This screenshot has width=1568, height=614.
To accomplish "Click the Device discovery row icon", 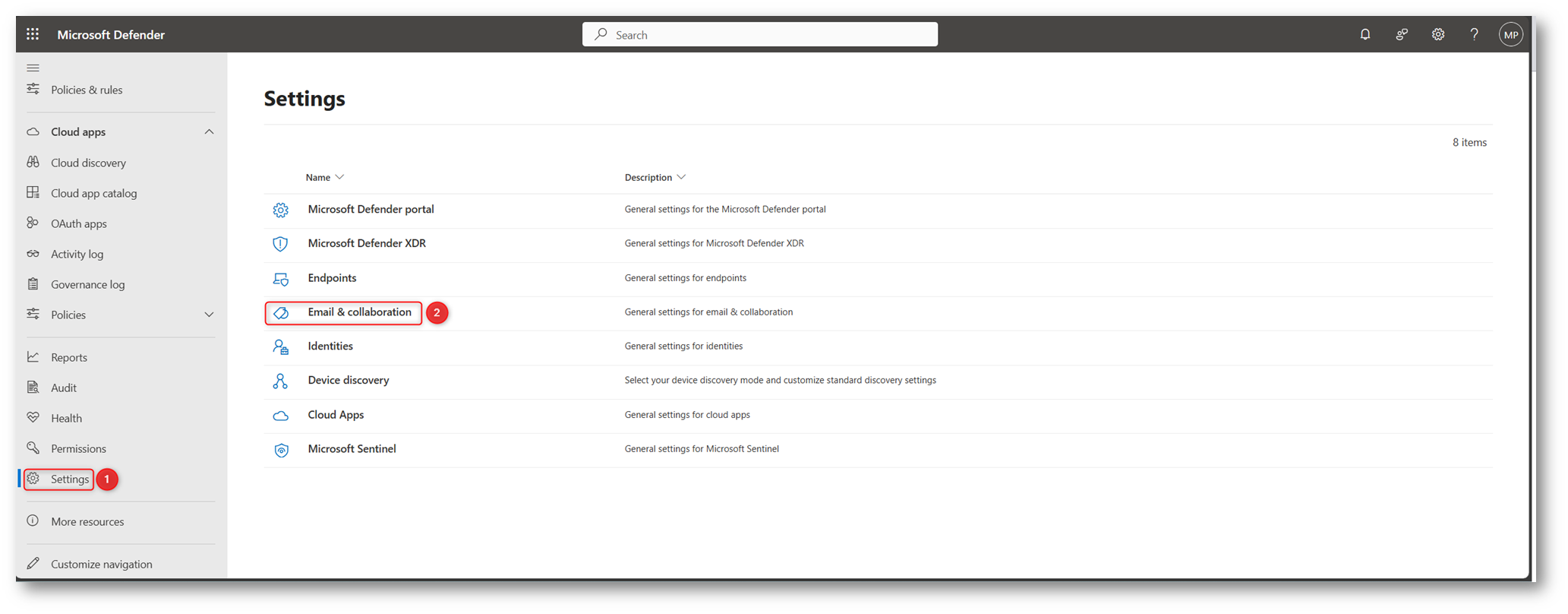I will (x=281, y=381).
